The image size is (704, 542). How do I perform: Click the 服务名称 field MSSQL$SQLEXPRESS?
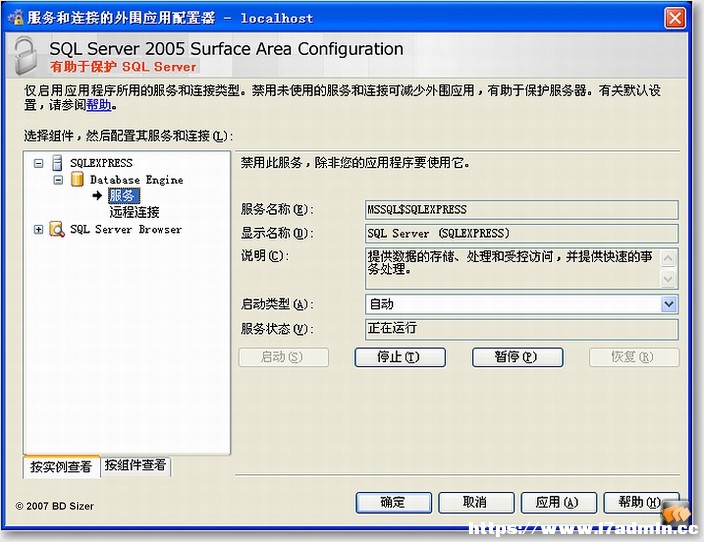pyautogui.click(x=521, y=210)
